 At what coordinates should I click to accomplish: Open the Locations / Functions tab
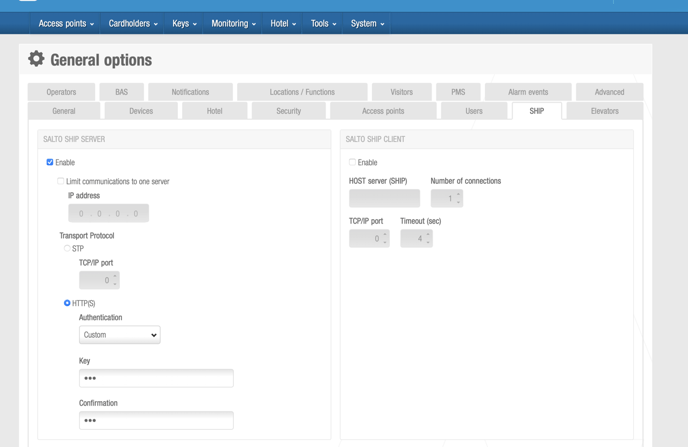point(302,92)
